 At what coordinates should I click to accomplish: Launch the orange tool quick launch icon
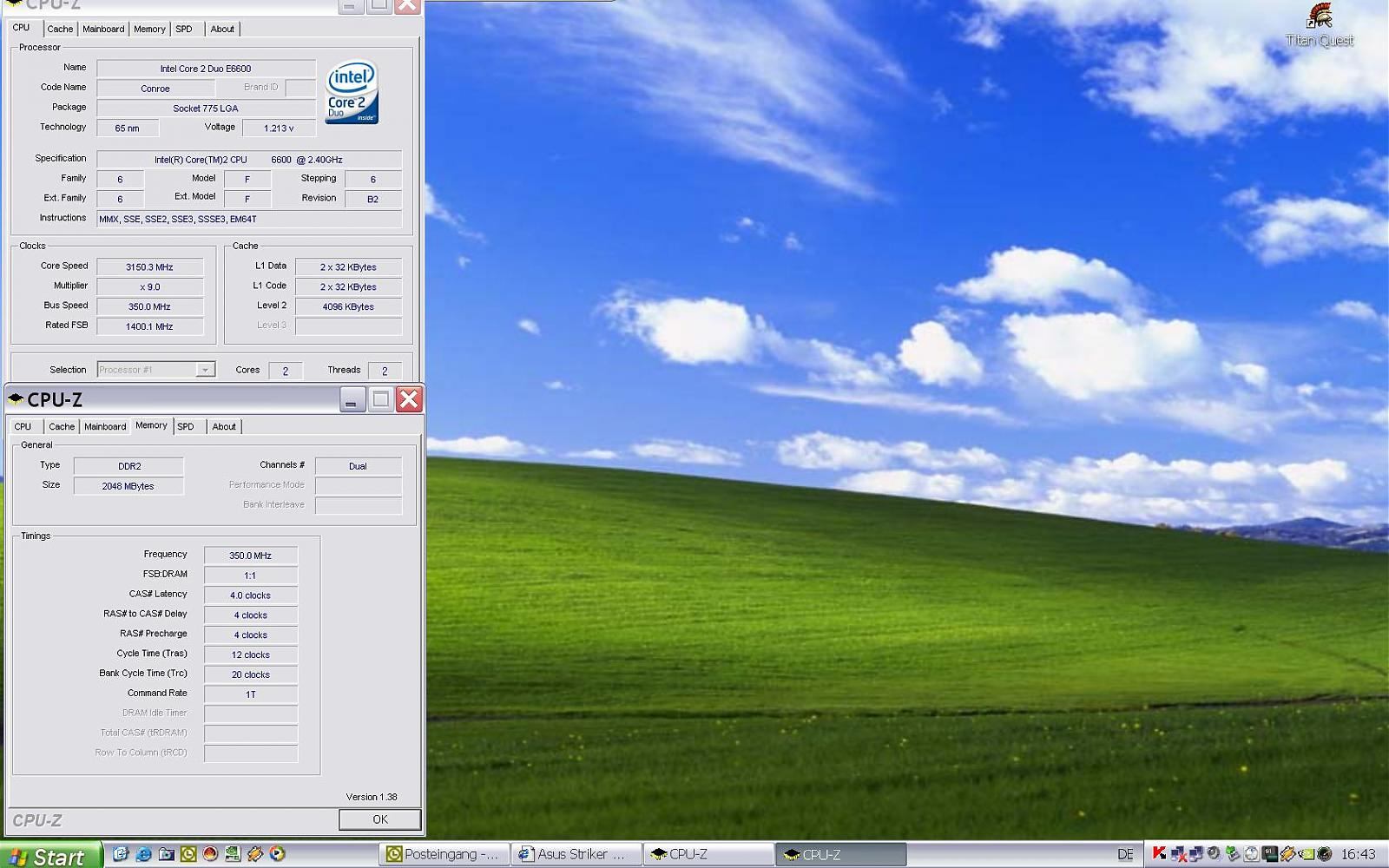[254, 854]
